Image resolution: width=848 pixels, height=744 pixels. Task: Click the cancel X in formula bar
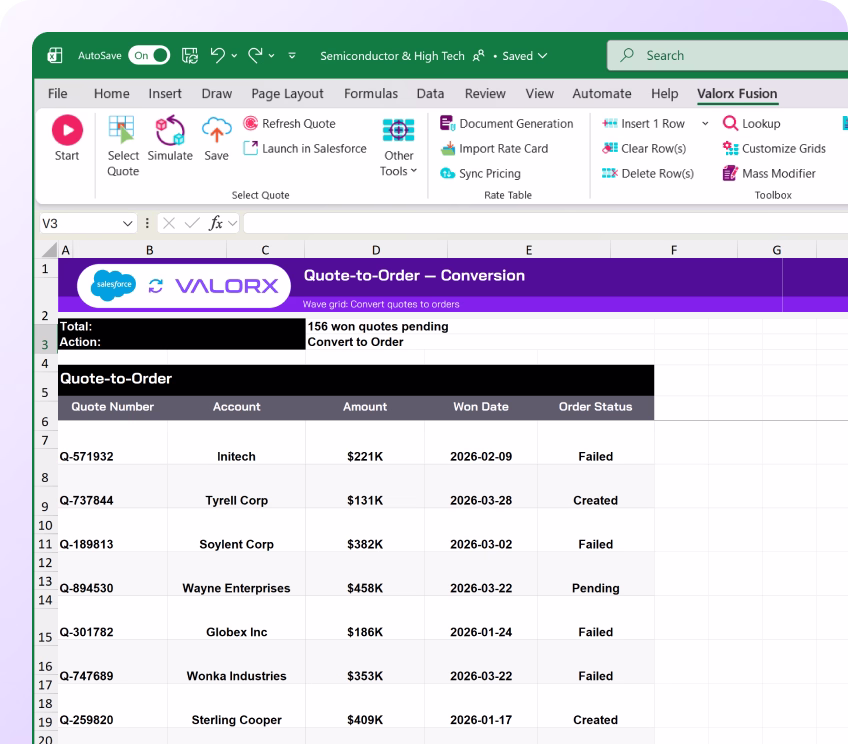[x=169, y=223]
